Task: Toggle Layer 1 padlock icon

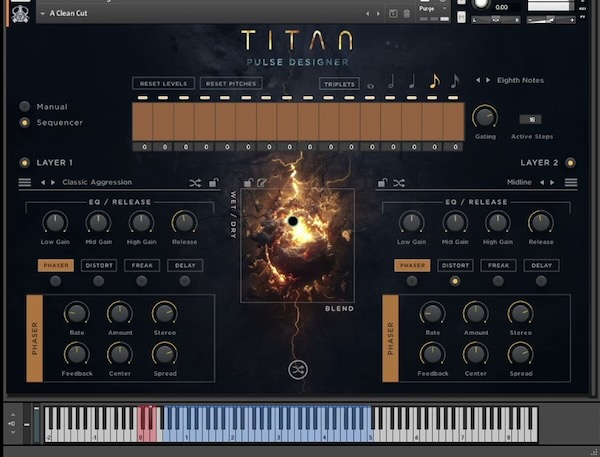Action: 214,183
